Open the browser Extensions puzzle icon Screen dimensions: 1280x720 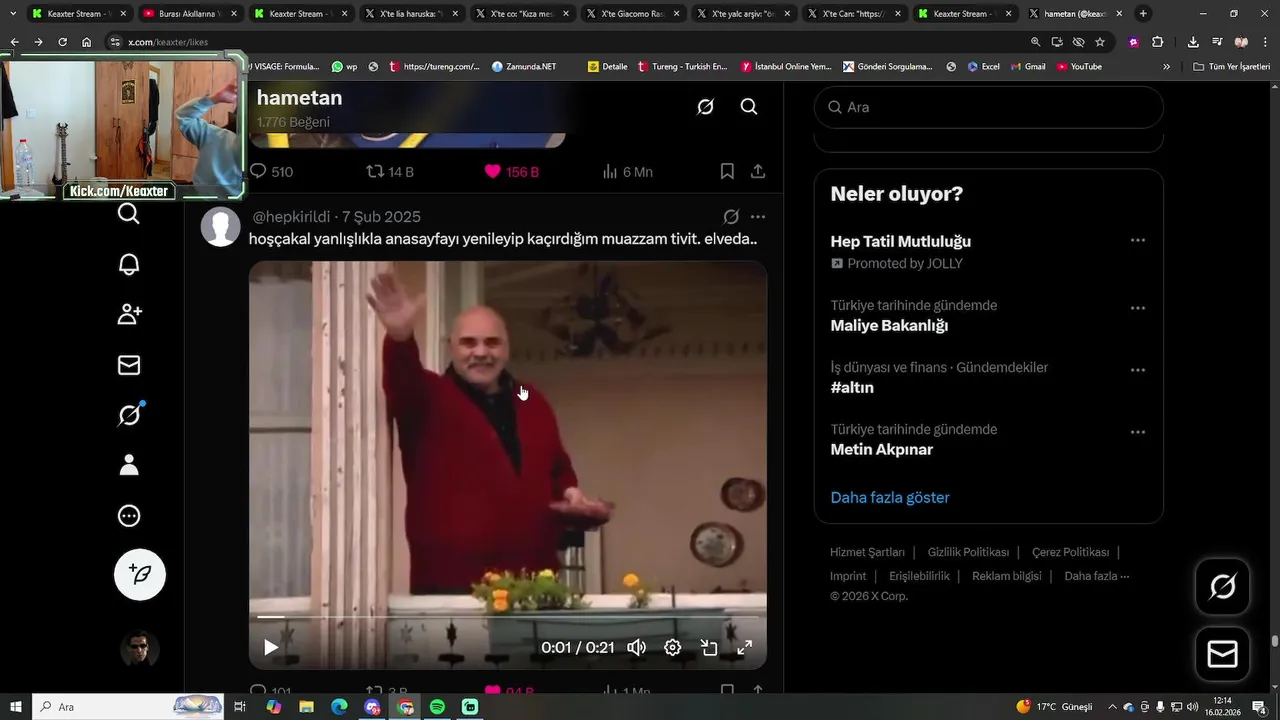click(x=1158, y=42)
